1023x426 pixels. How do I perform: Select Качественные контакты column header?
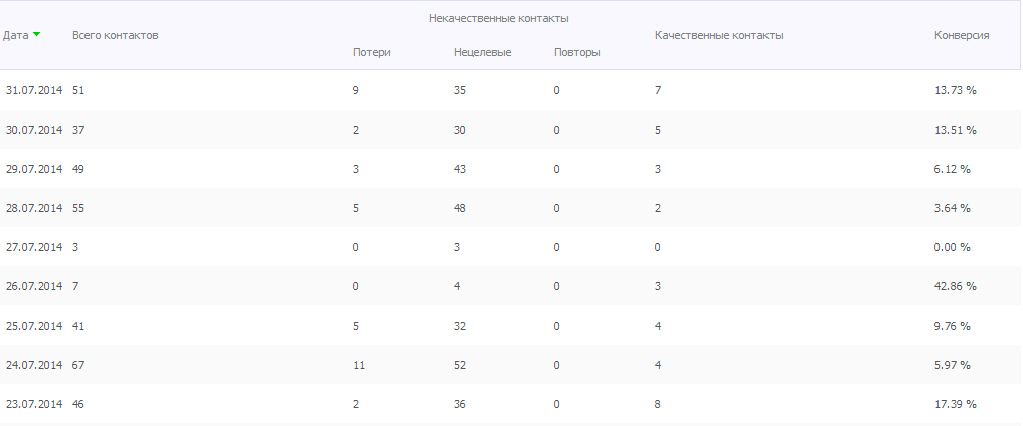click(x=719, y=35)
